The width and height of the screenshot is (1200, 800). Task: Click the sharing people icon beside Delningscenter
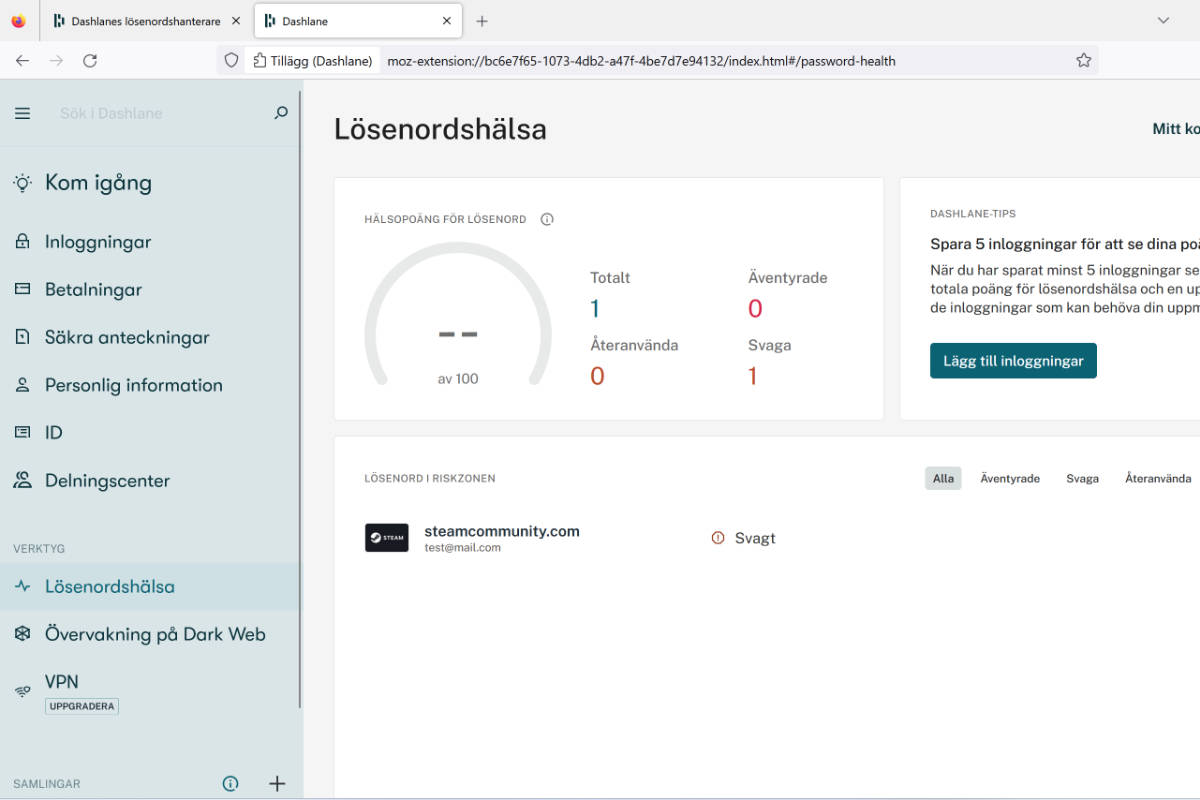point(22,481)
